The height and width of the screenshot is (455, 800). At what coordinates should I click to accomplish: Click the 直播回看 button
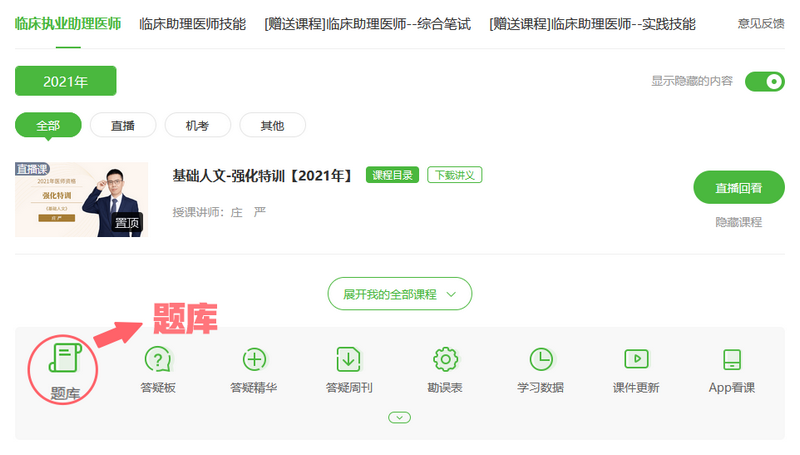[738, 188]
